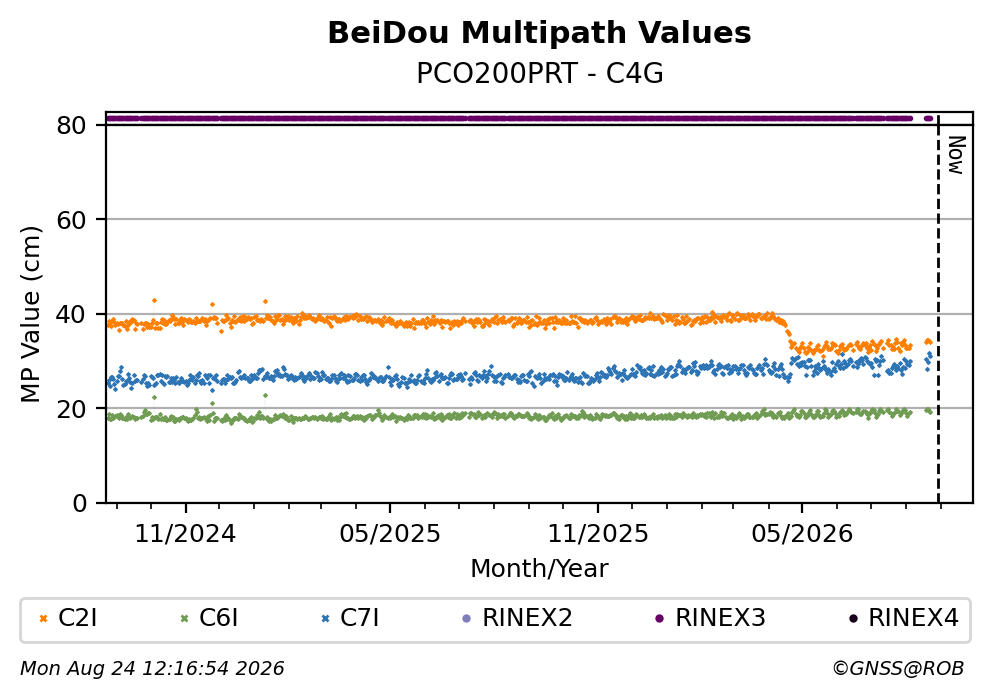Click the orange C2I legend marker
The width and height of the screenshot is (993, 699).
pos(44,619)
